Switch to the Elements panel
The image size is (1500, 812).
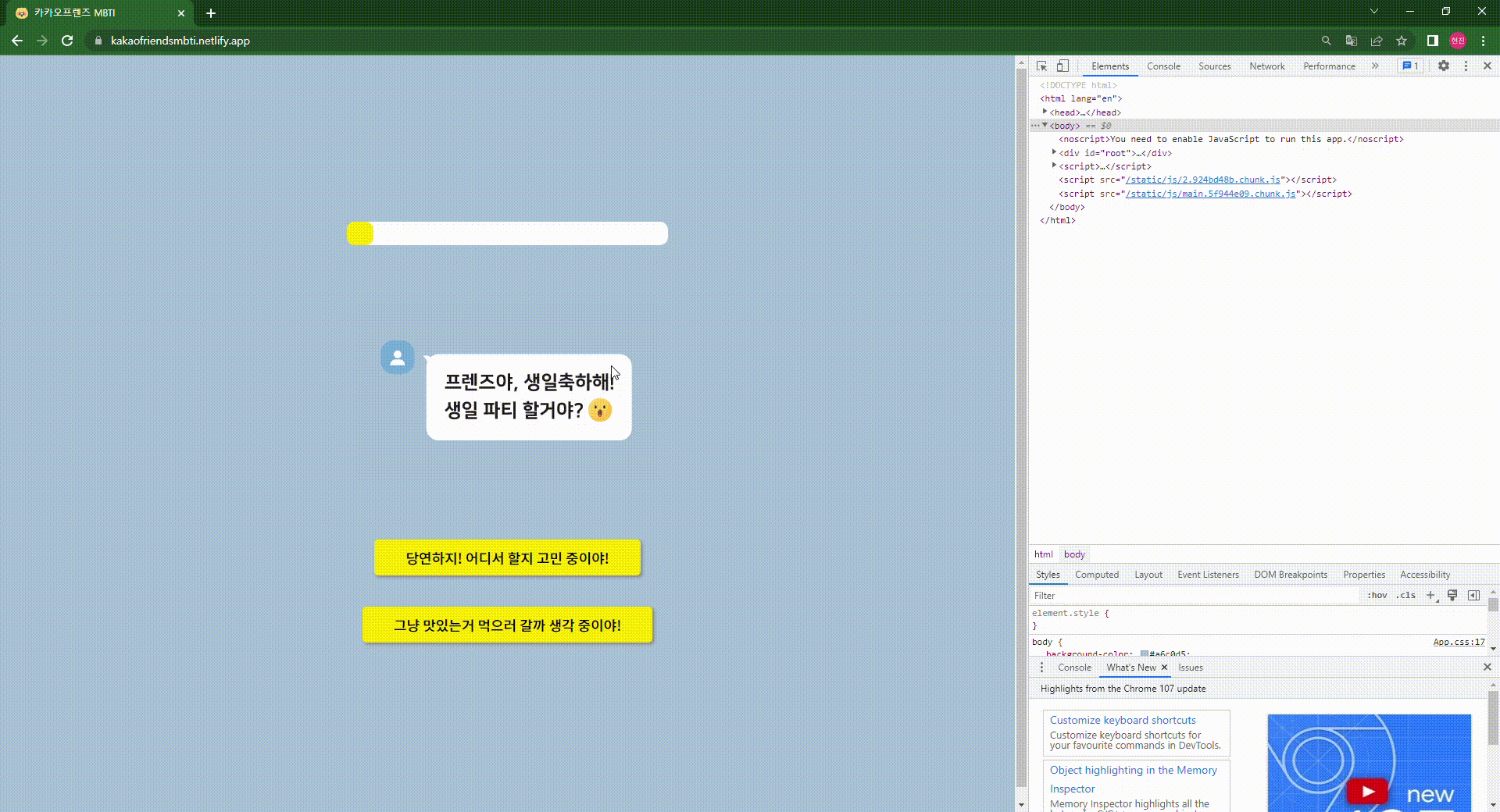click(1110, 66)
